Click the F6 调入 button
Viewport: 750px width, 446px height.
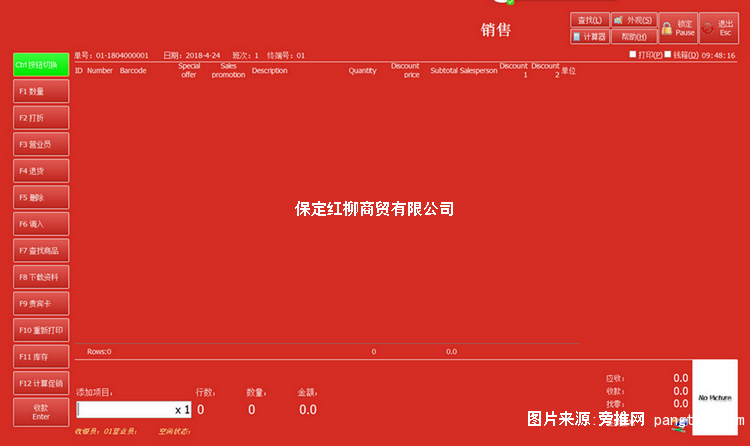pos(41,224)
